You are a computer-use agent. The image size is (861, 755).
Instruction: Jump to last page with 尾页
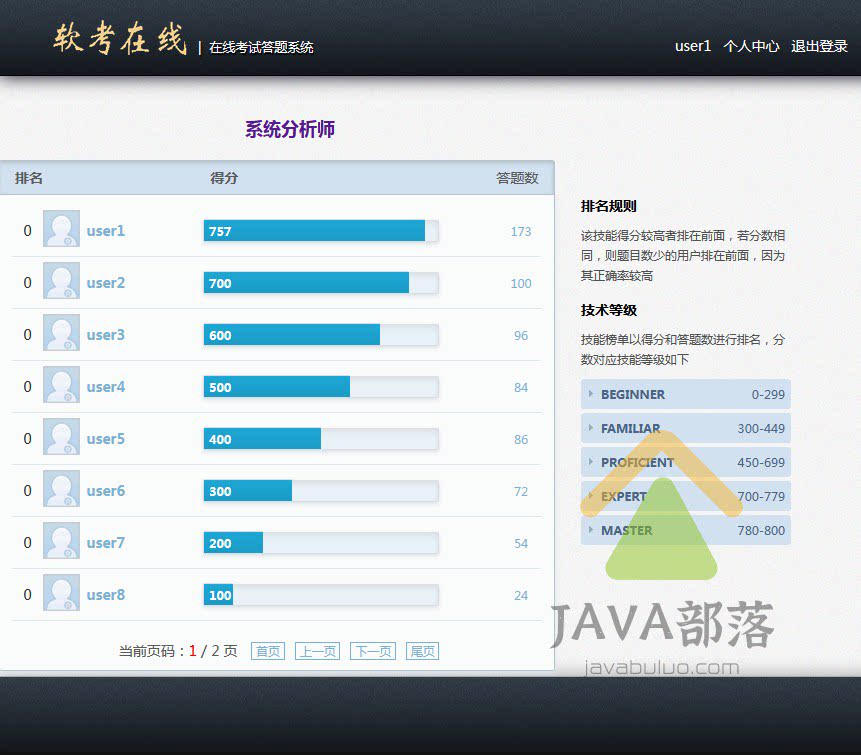click(422, 651)
